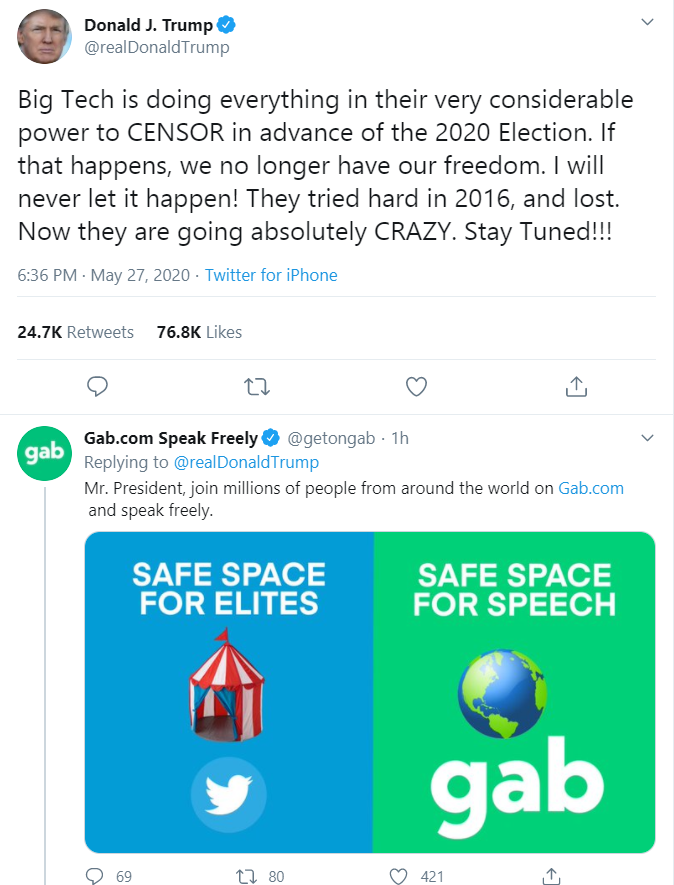
Task: View the 76.8K Likes list
Action: coord(199,332)
